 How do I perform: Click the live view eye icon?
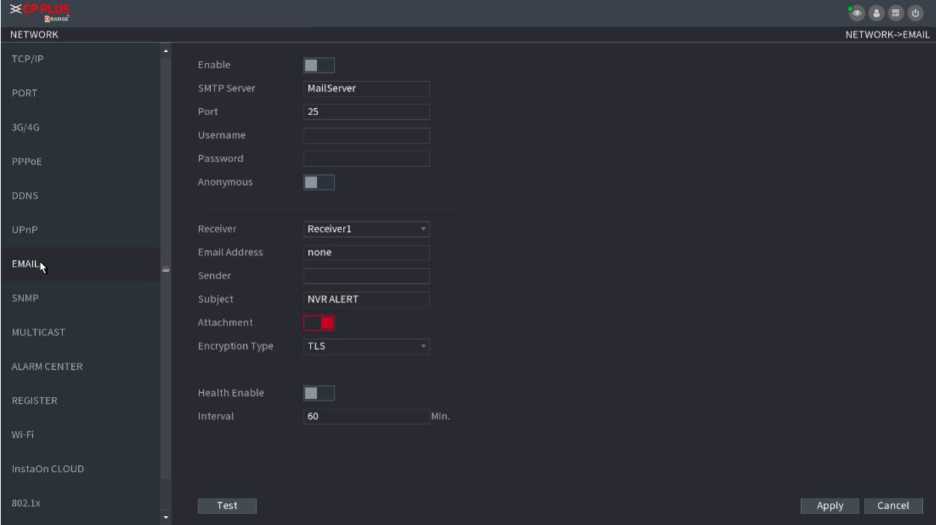(x=857, y=13)
